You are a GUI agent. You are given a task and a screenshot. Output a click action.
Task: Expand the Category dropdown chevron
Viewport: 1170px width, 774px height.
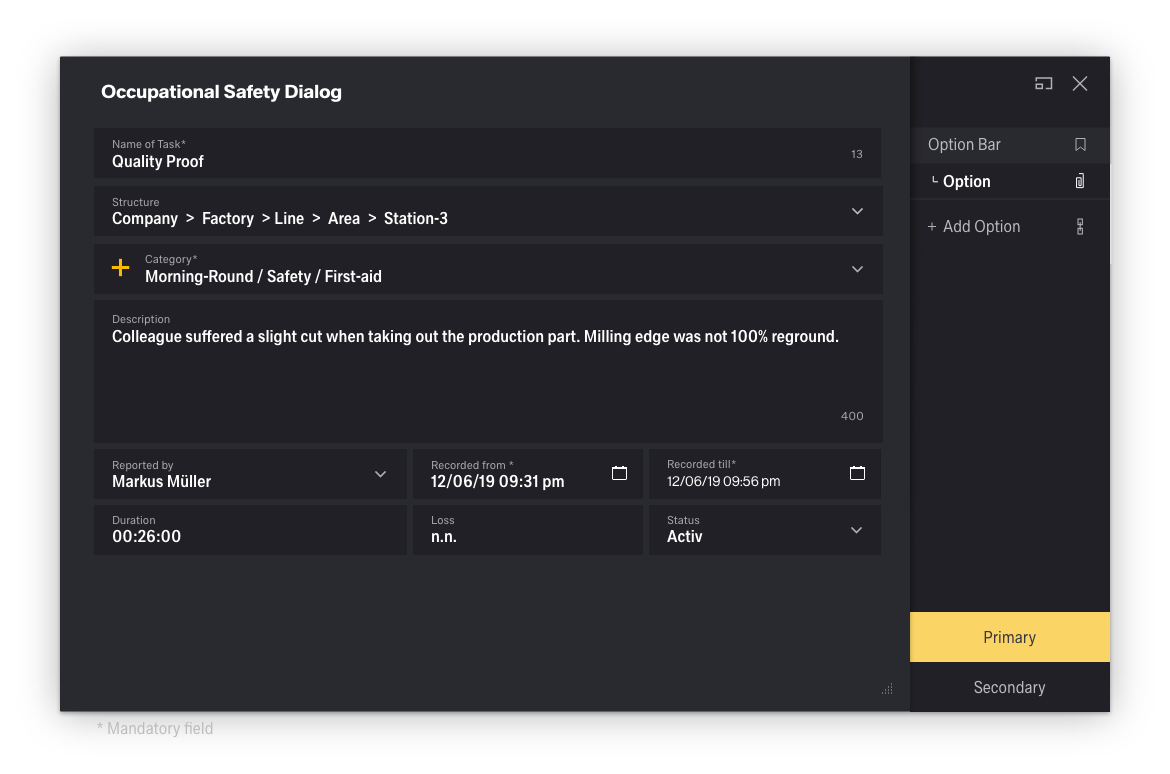(857, 269)
